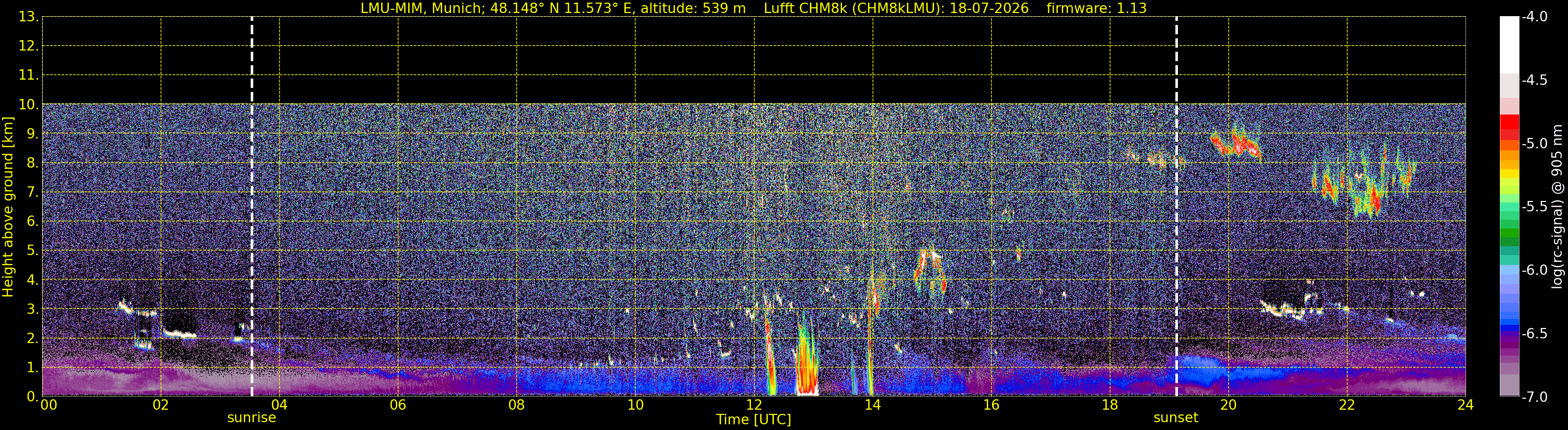Click the 'log(rc-signal) @ 905 nm' colorbar label
The width and height of the screenshot is (1568, 430).
[x=1558, y=207]
